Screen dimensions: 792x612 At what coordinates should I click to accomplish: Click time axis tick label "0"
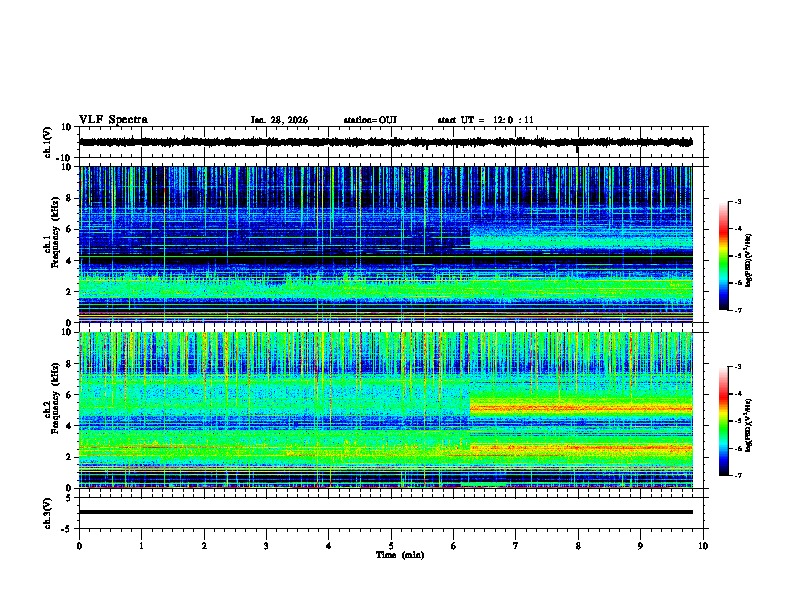point(79,546)
